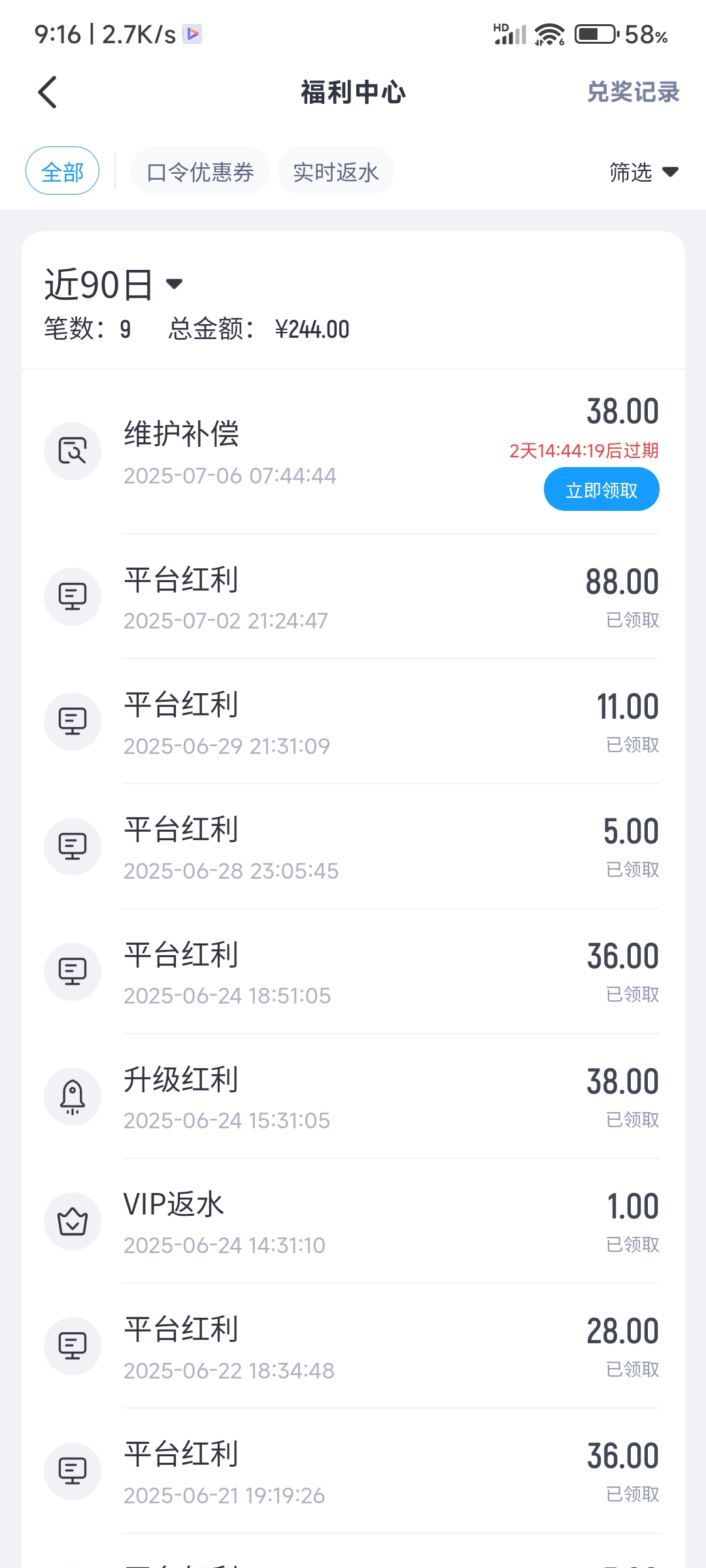Tap the monitor icon beside the 11.00 平台红利
The image size is (706, 1568).
[73, 721]
